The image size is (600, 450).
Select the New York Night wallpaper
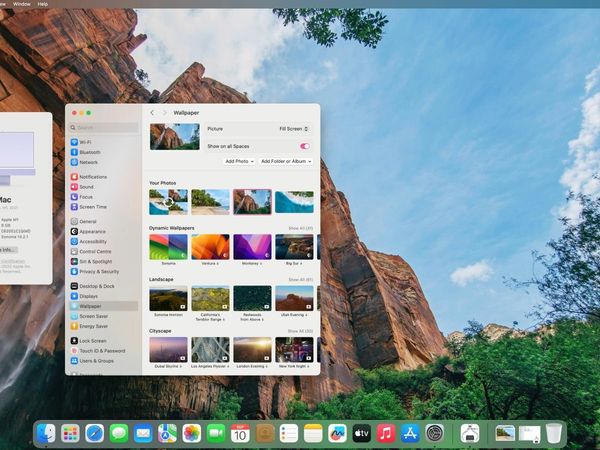click(294, 350)
